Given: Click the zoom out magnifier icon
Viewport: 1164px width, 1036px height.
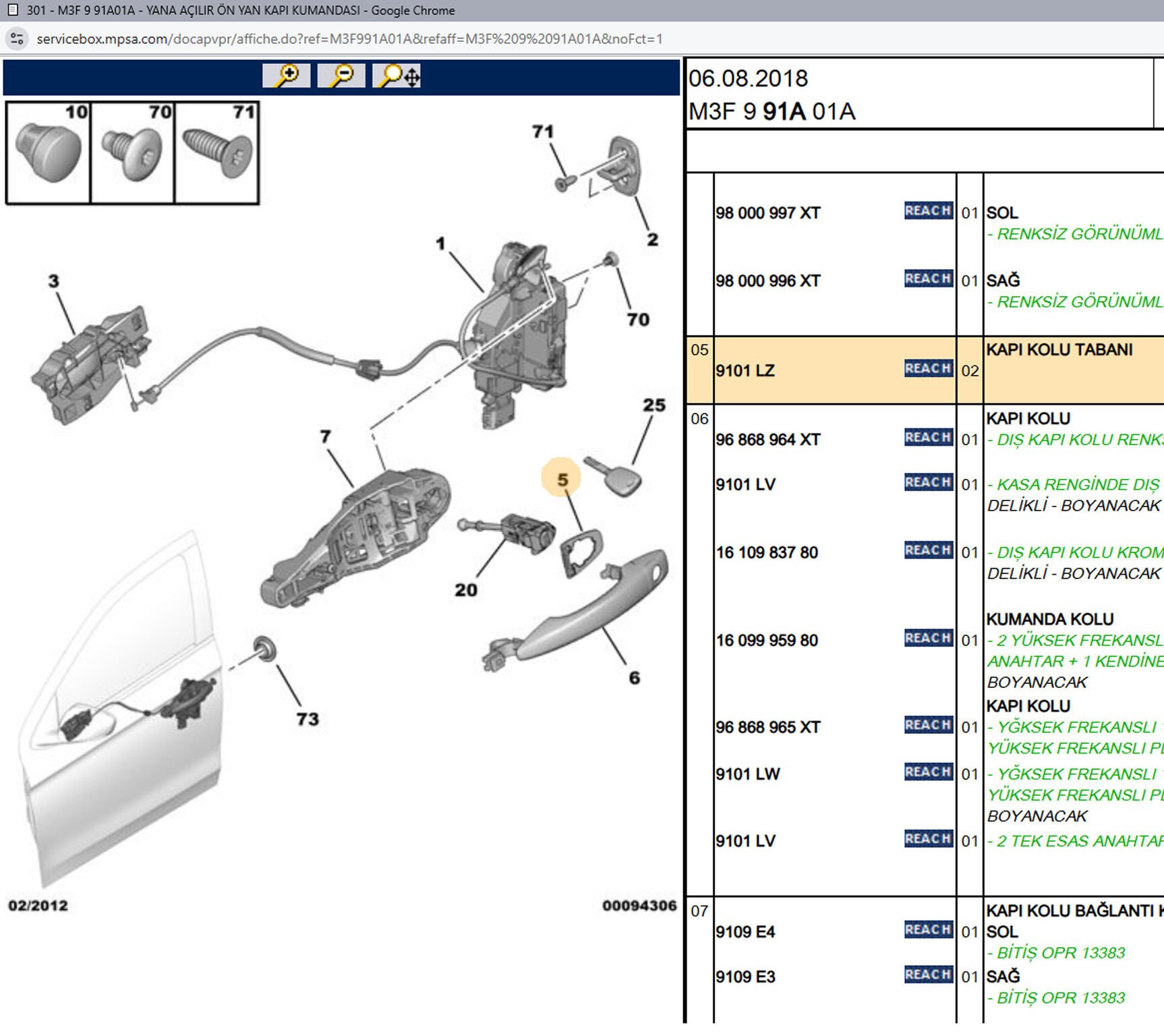Looking at the screenshot, I should click(x=341, y=76).
